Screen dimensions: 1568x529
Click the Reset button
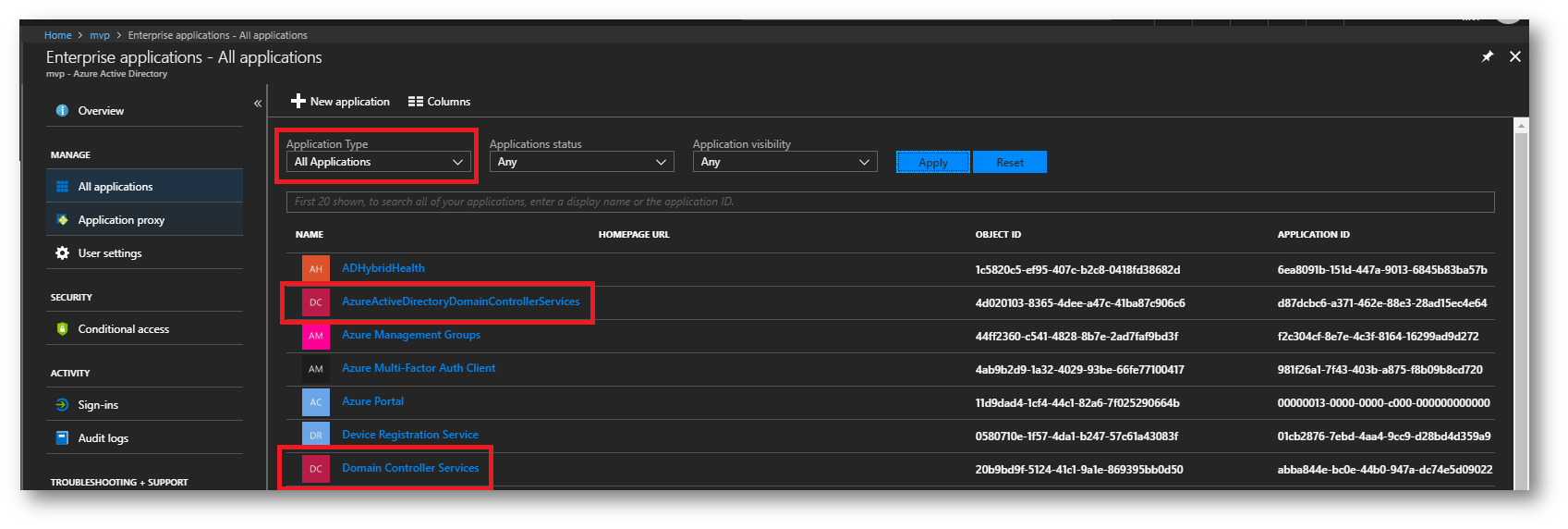(1010, 162)
